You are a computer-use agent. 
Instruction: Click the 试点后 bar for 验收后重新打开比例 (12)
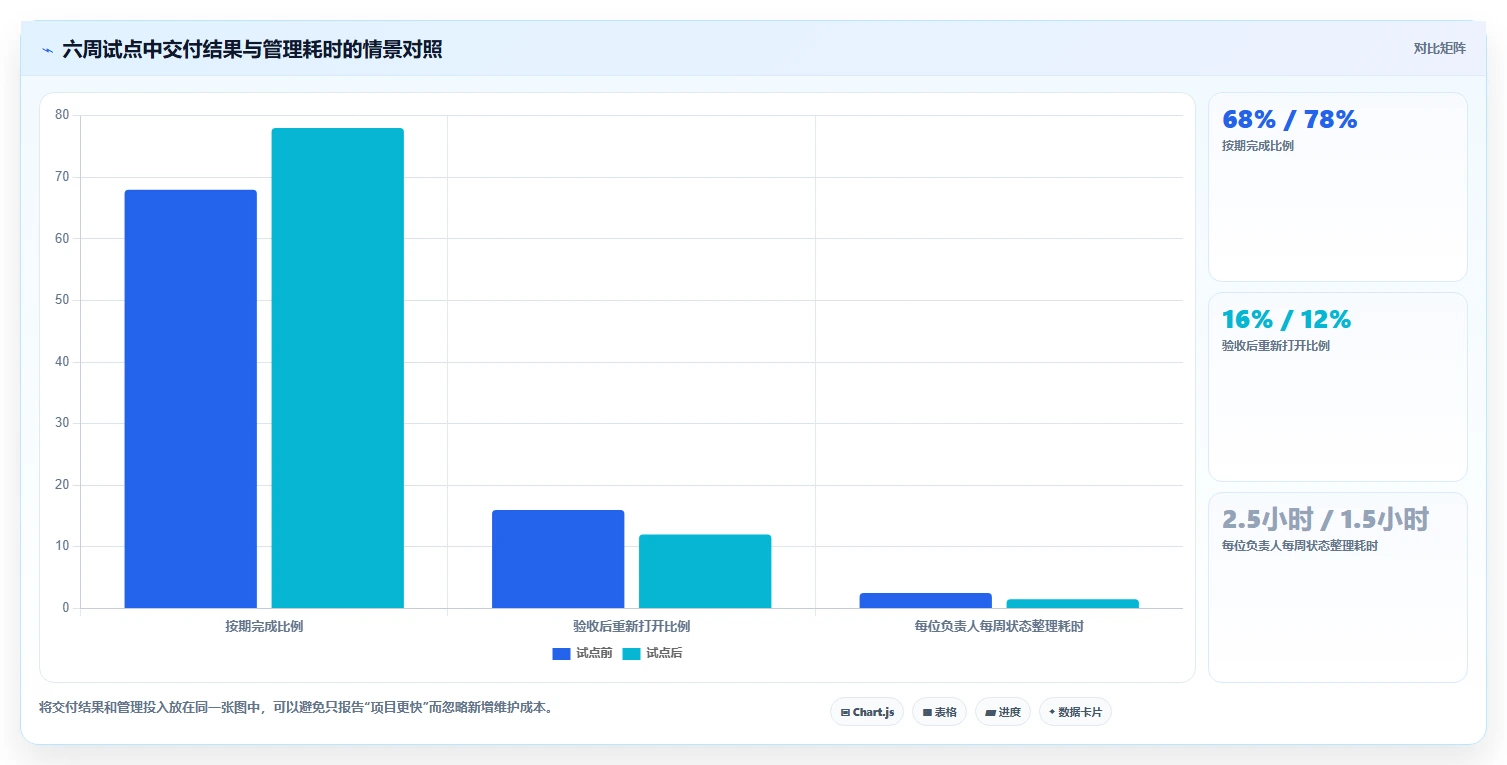705,571
